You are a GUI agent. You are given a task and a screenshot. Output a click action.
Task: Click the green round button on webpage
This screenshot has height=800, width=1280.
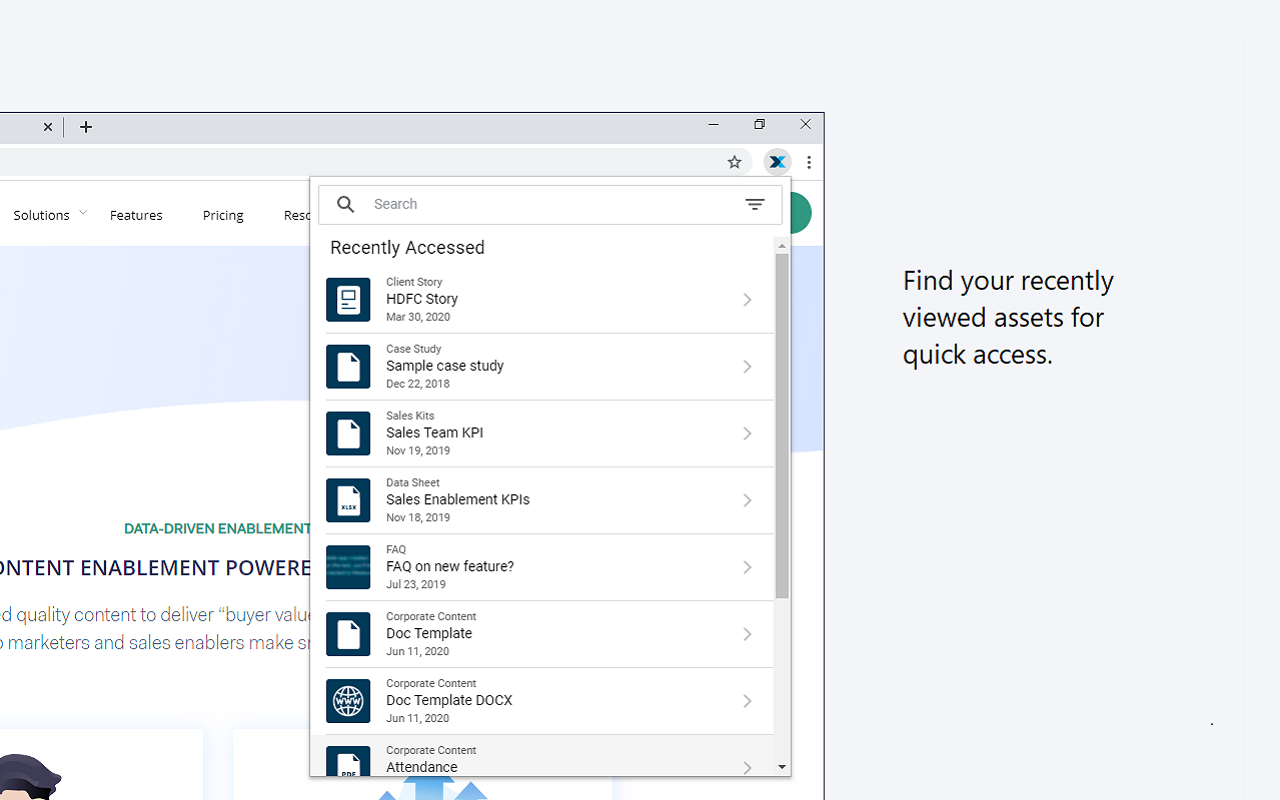800,213
